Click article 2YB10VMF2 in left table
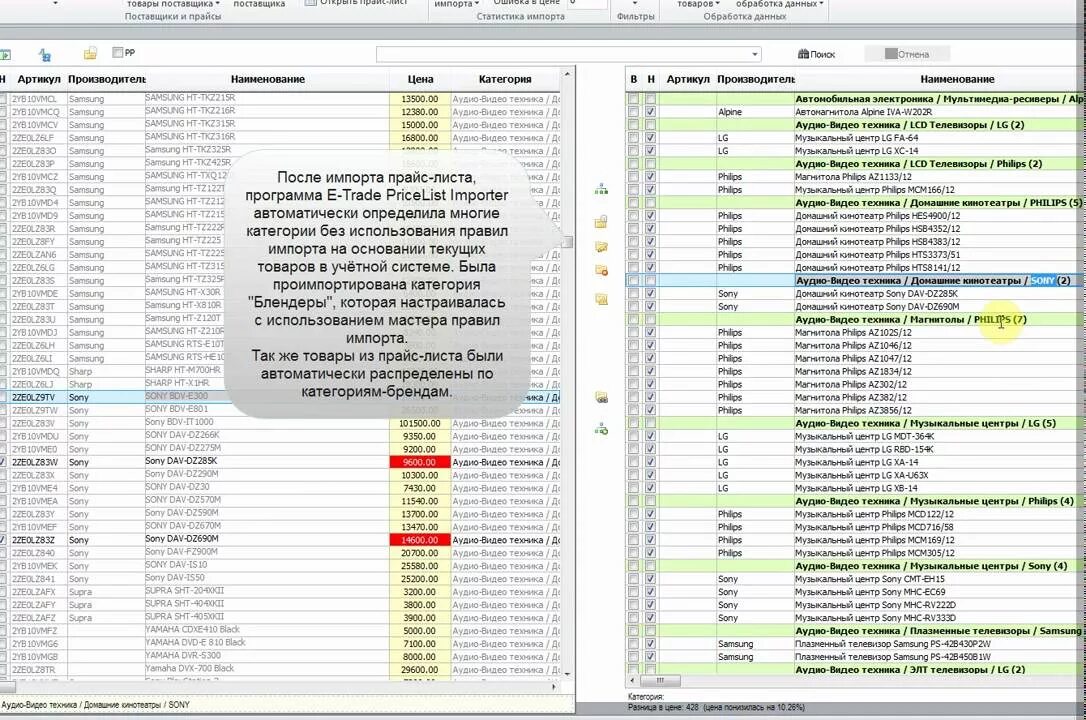 [x=35, y=631]
